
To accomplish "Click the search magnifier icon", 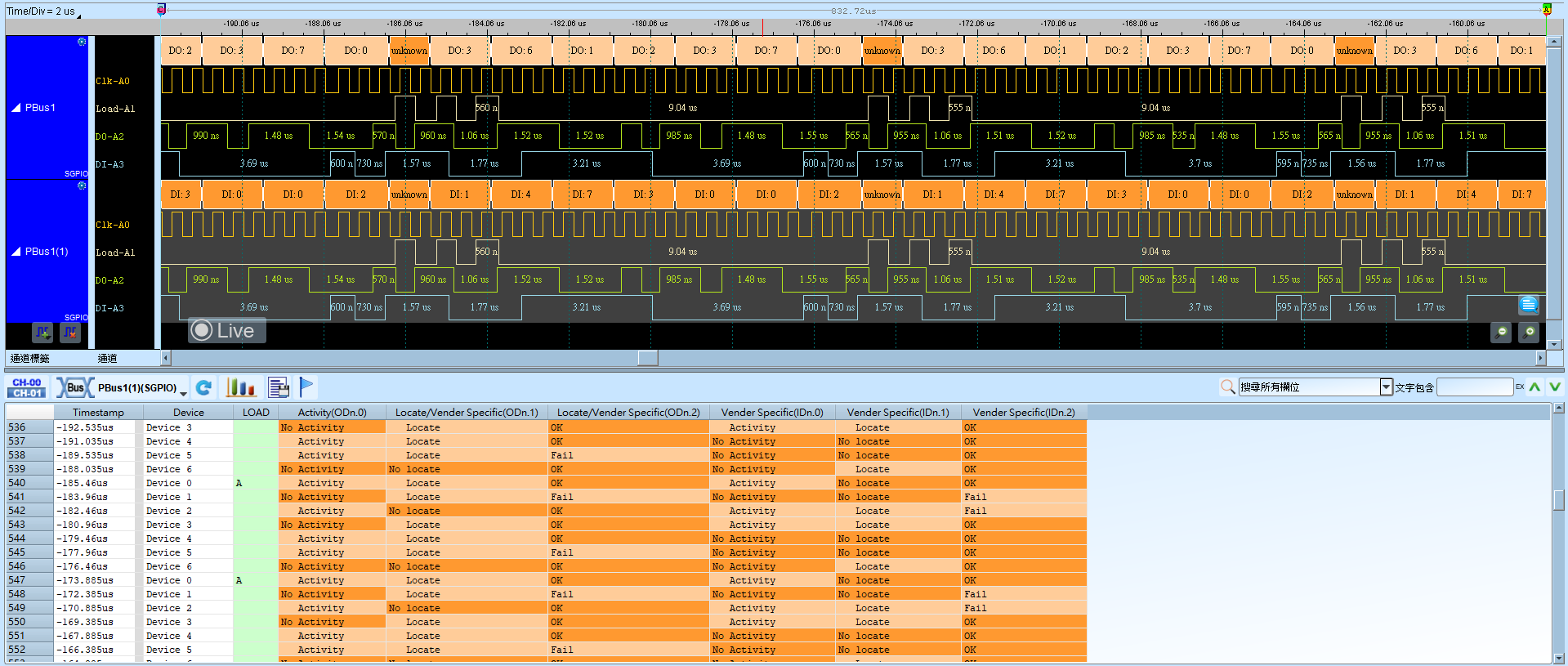I will tap(1227, 387).
